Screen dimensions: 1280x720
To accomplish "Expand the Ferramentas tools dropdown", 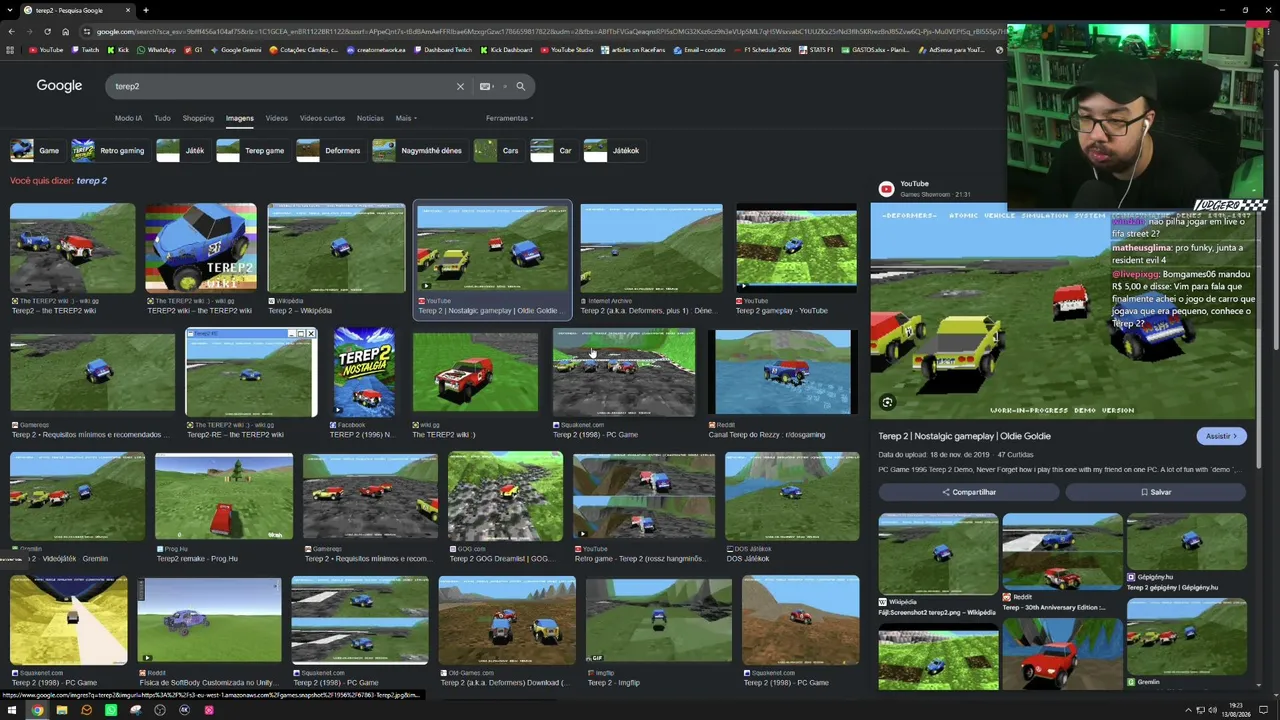I will coord(510,118).
